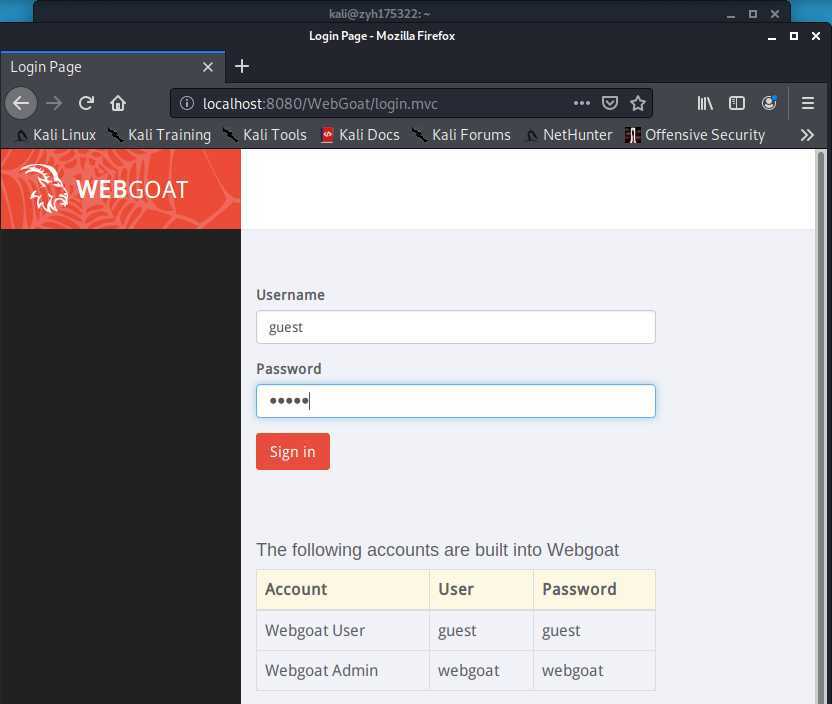Click the built-in accounts heading text
Viewport: 832px width, 704px height.
coord(437,550)
